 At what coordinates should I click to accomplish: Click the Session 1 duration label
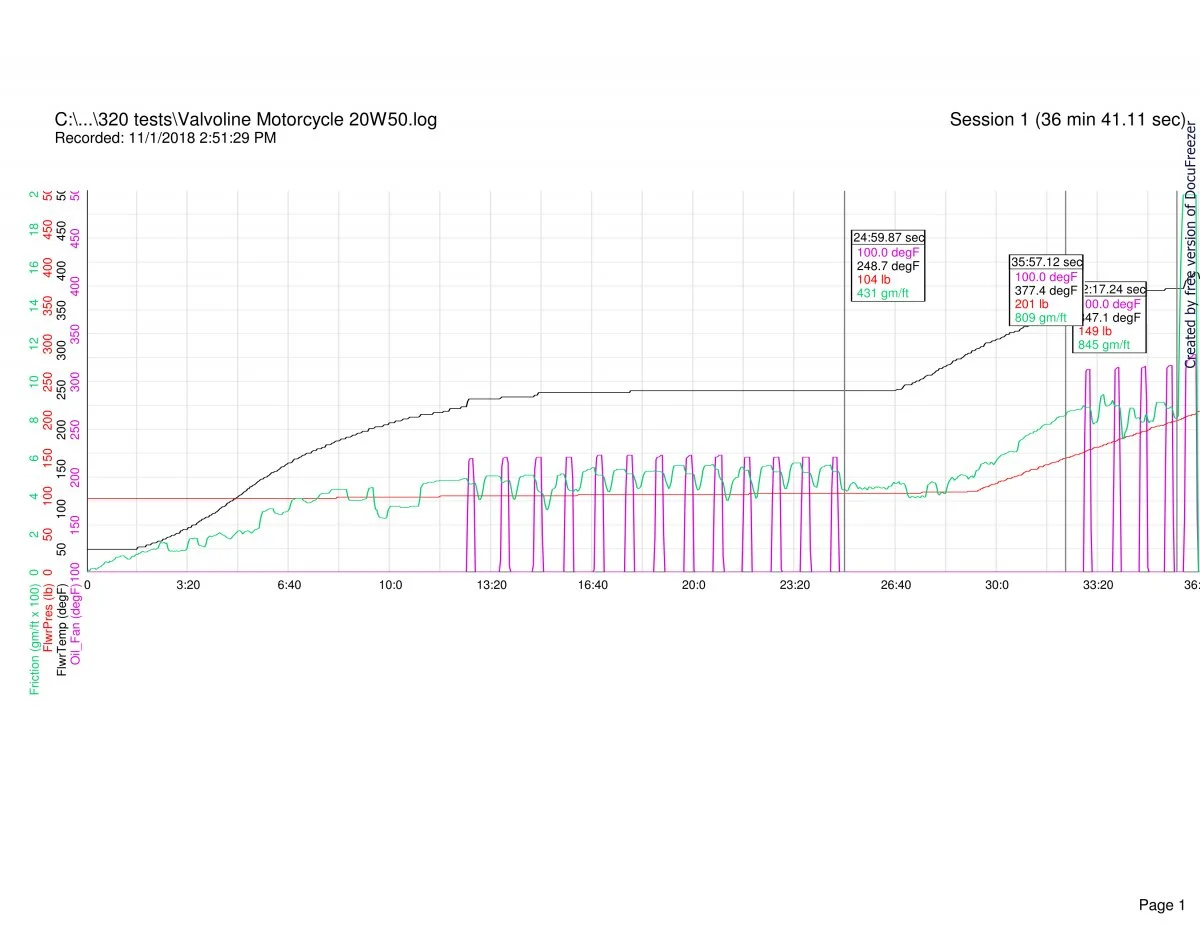[x=1067, y=120]
